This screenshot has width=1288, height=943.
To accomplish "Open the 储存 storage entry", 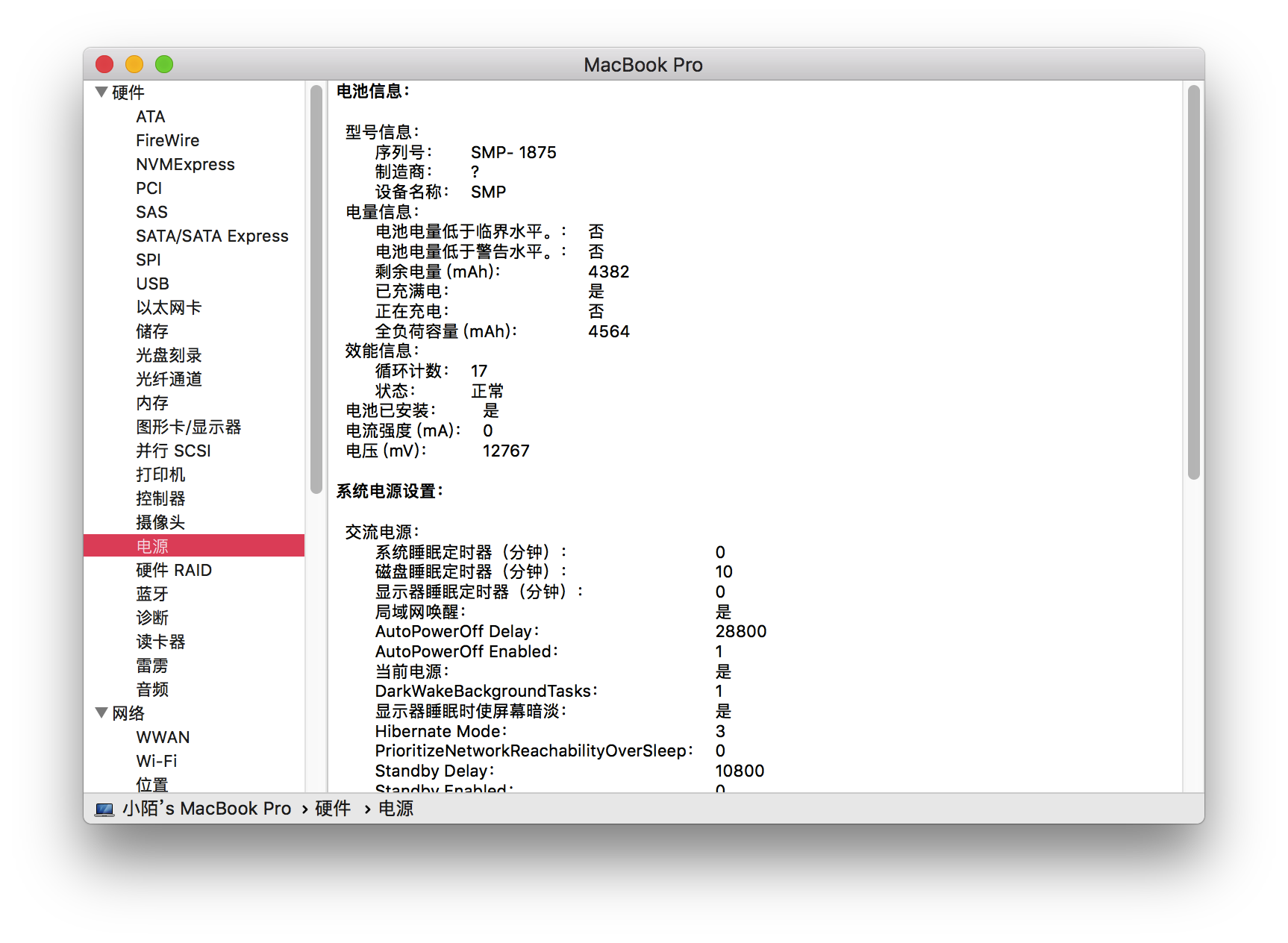I will (152, 331).
